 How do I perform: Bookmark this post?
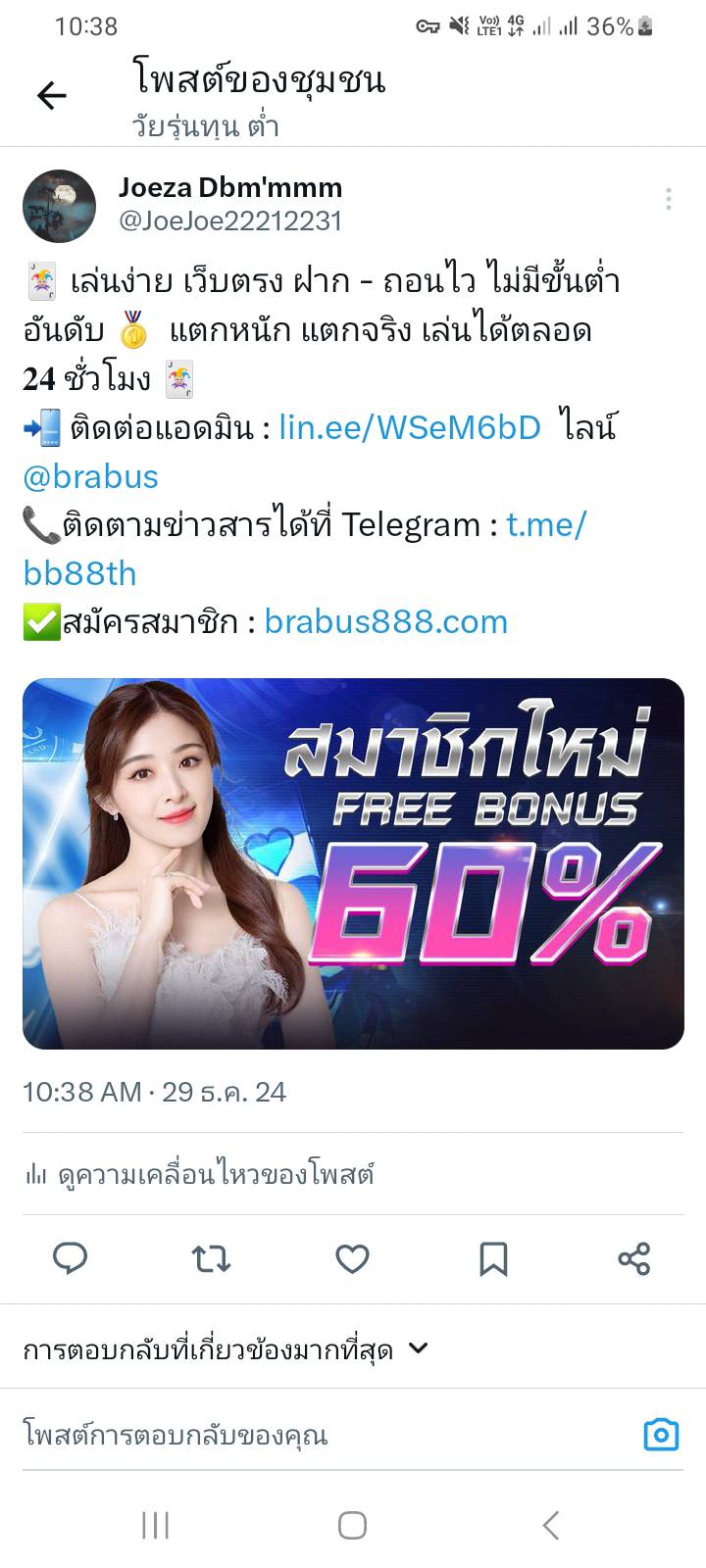click(493, 1258)
